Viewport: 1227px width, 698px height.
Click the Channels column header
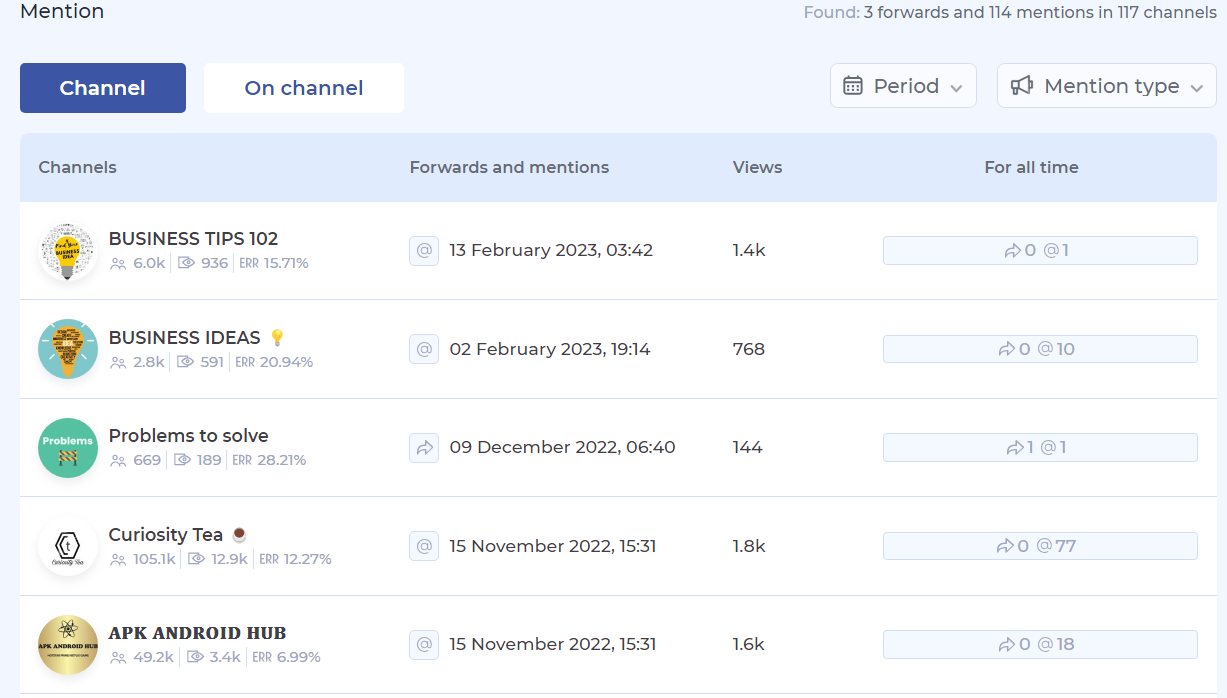(x=77, y=167)
